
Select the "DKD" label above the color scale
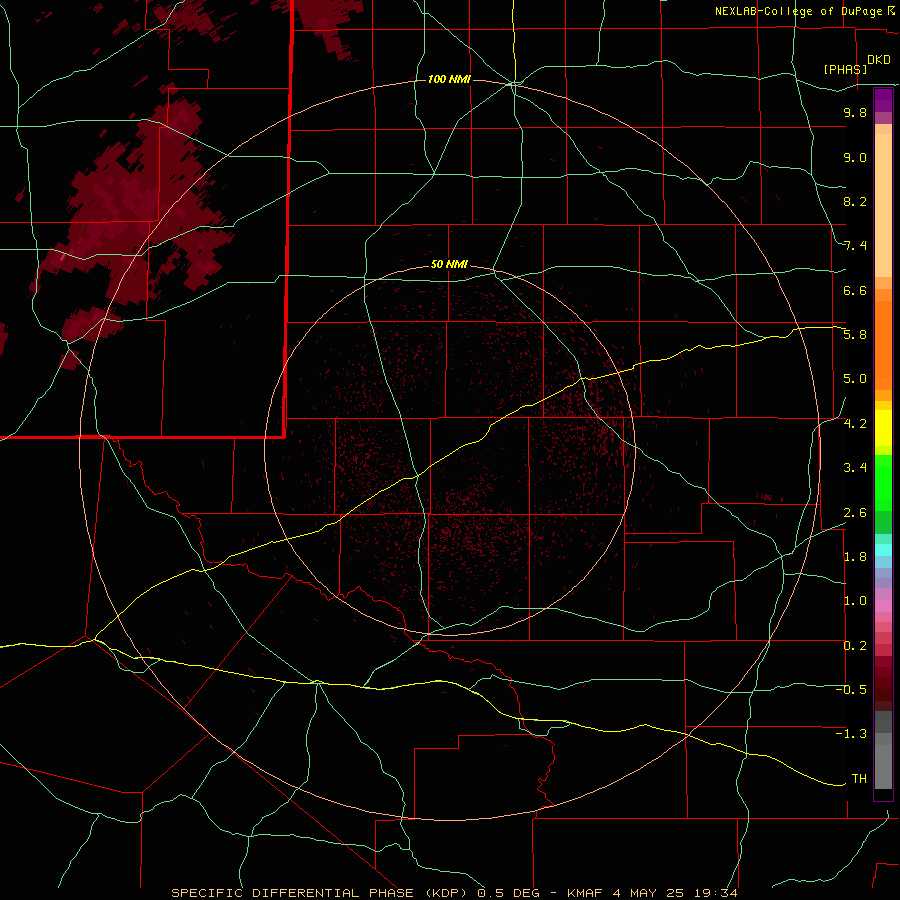point(878,60)
